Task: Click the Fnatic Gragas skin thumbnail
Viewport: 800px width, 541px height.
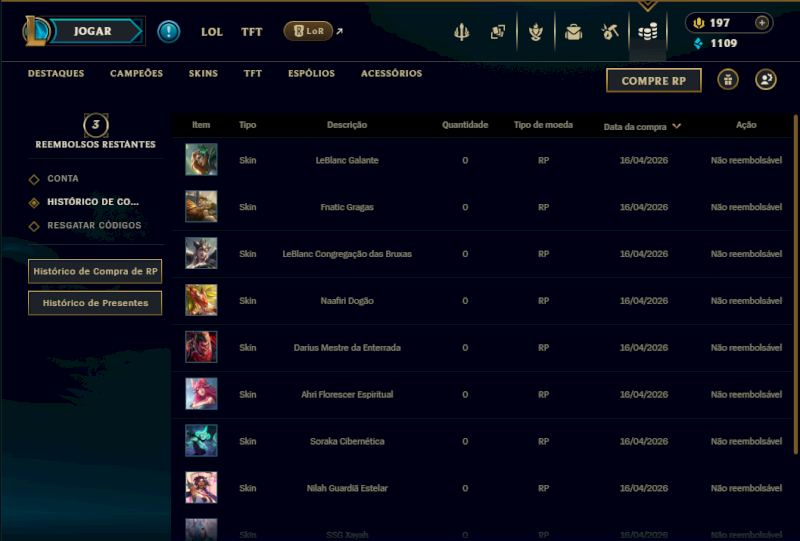Action: point(201,207)
